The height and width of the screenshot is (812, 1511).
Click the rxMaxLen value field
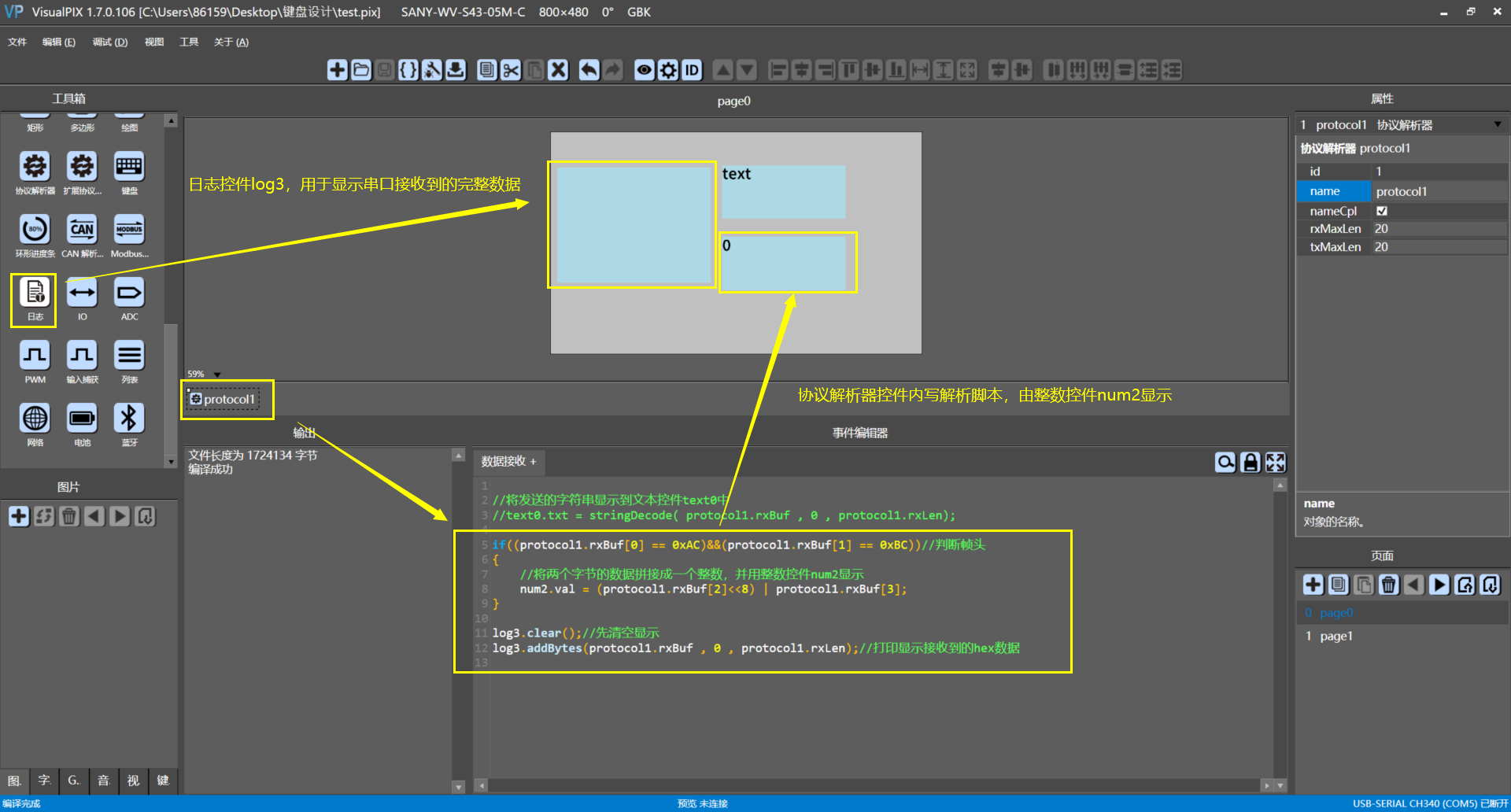(x=1439, y=229)
